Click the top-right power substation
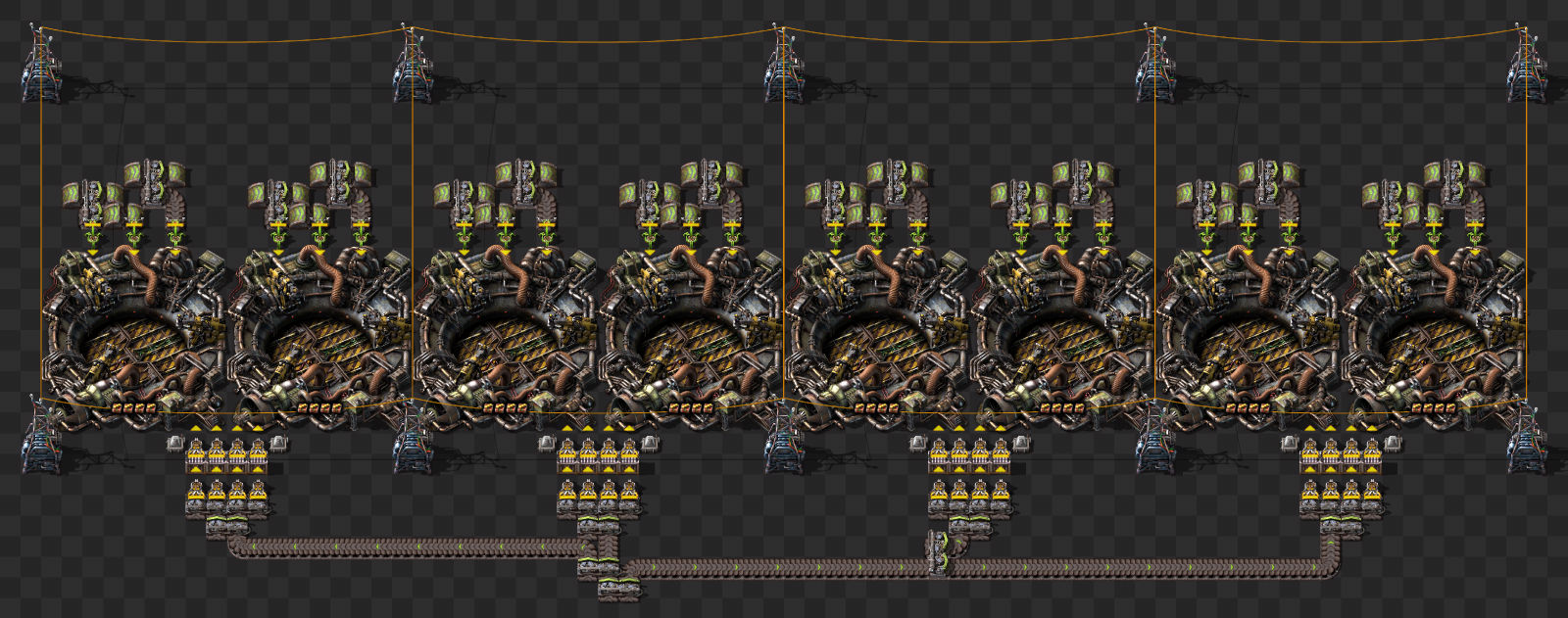1568x618 pixels. [1527, 64]
